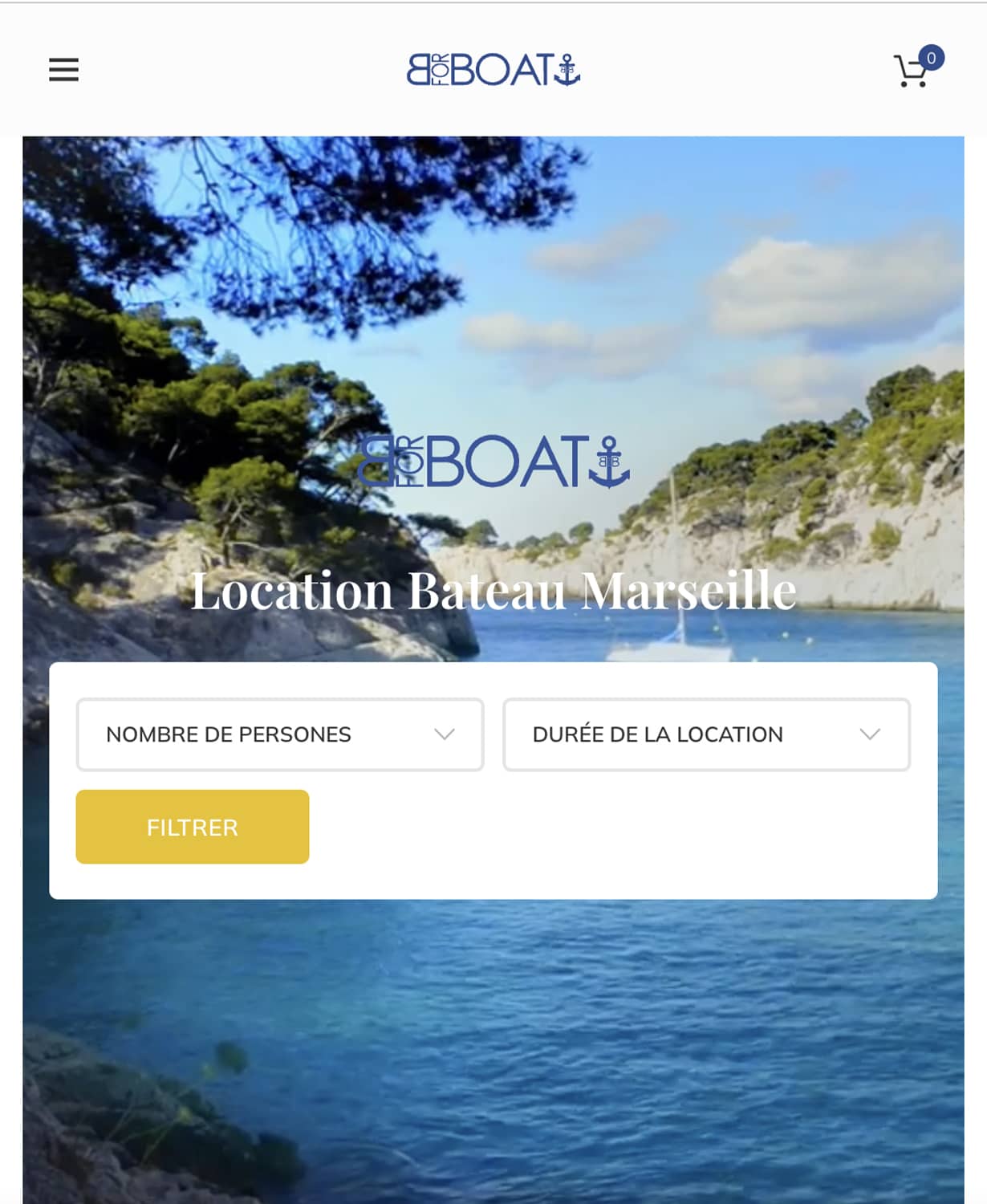Click the anchor symbol in header logo
The width and height of the screenshot is (987, 1204).
pos(567,70)
